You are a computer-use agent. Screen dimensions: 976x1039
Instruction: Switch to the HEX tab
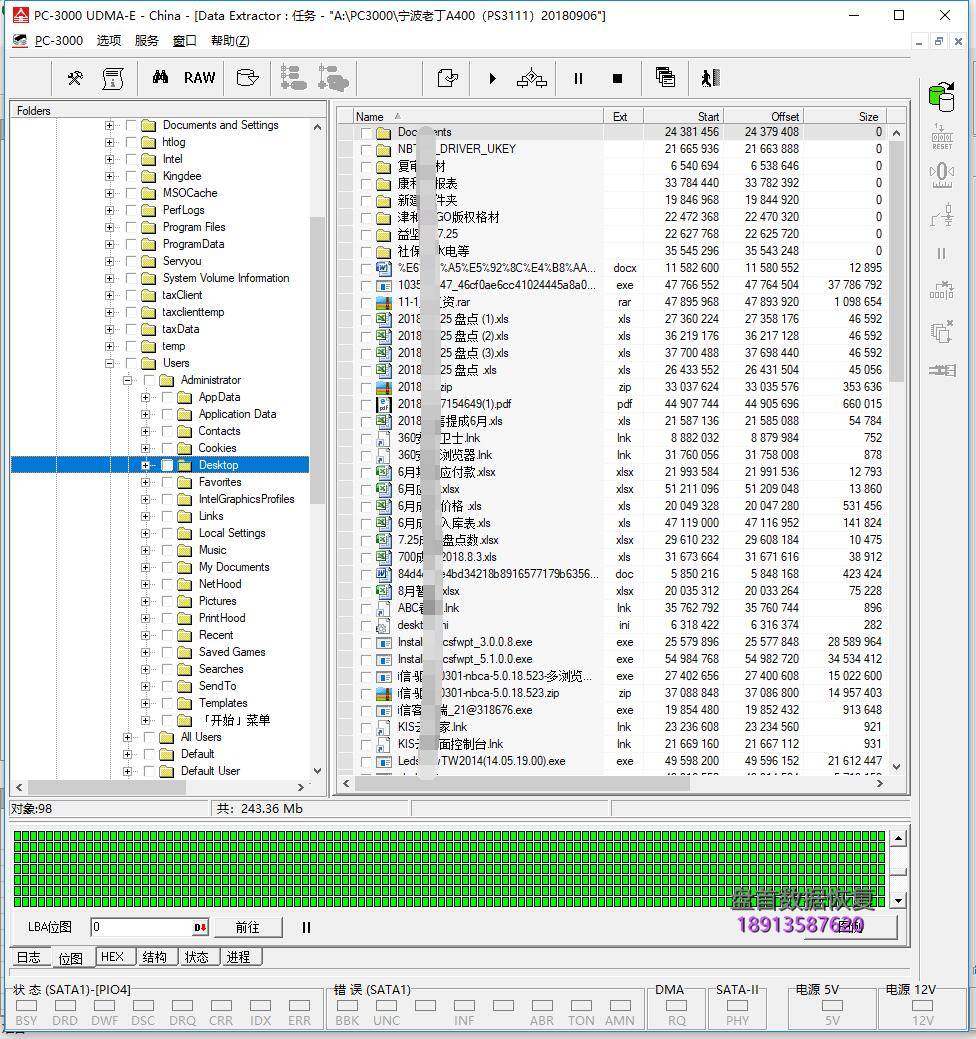pos(113,957)
